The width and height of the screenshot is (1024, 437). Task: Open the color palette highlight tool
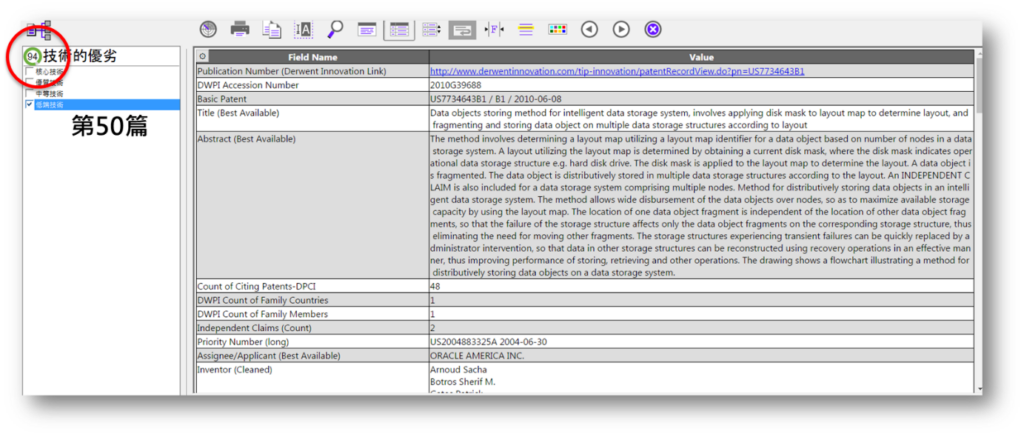click(x=557, y=29)
